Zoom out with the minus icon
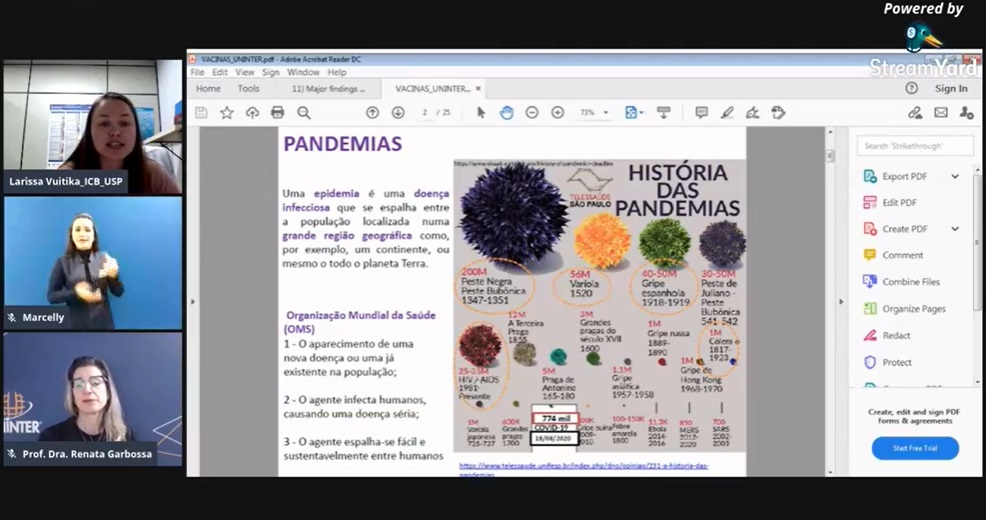The width and height of the screenshot is (986, 520). coord(532,113)
